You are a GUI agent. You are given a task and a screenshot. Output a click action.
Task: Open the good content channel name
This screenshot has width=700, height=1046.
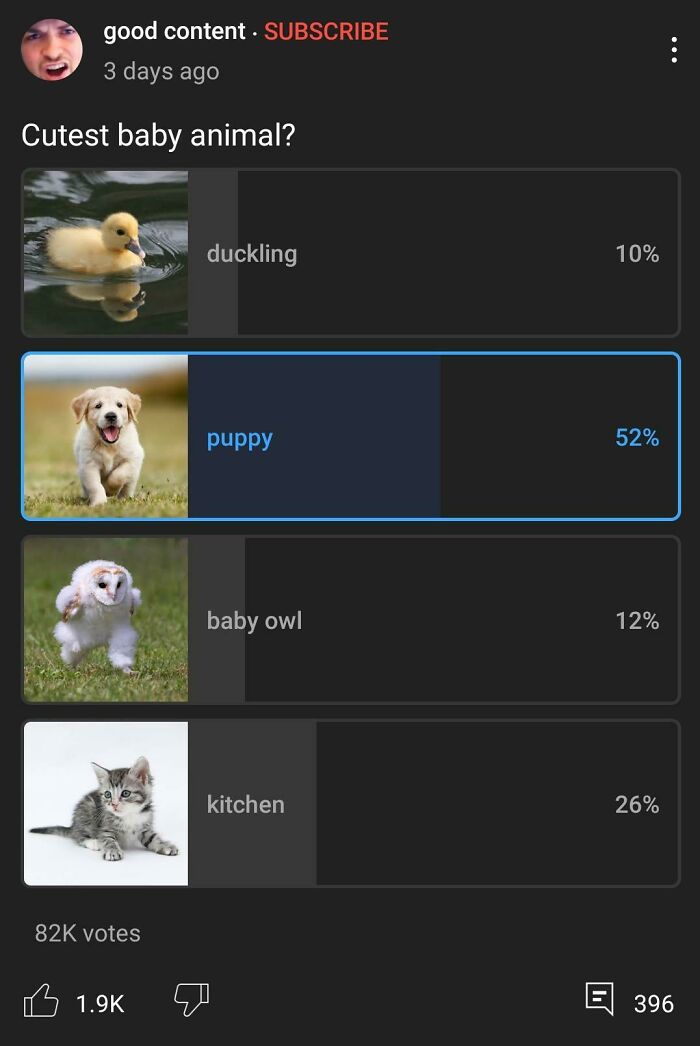pyautogui.click(x=174, y=32)
